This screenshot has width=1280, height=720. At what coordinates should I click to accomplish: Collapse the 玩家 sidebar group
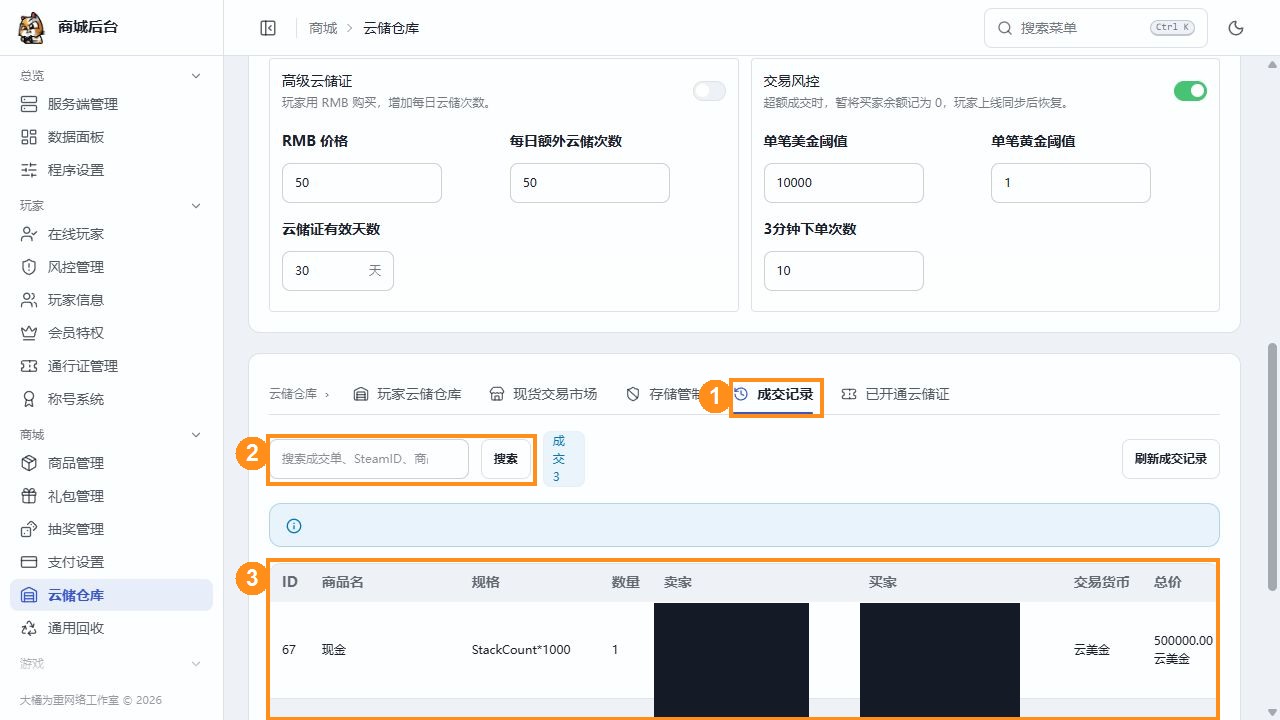point(196,206)
